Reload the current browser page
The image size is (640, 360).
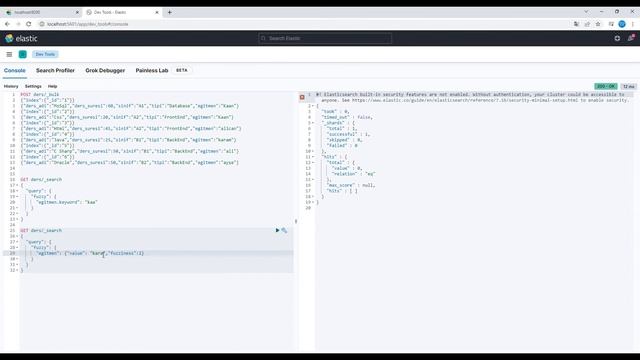point(29,24)
